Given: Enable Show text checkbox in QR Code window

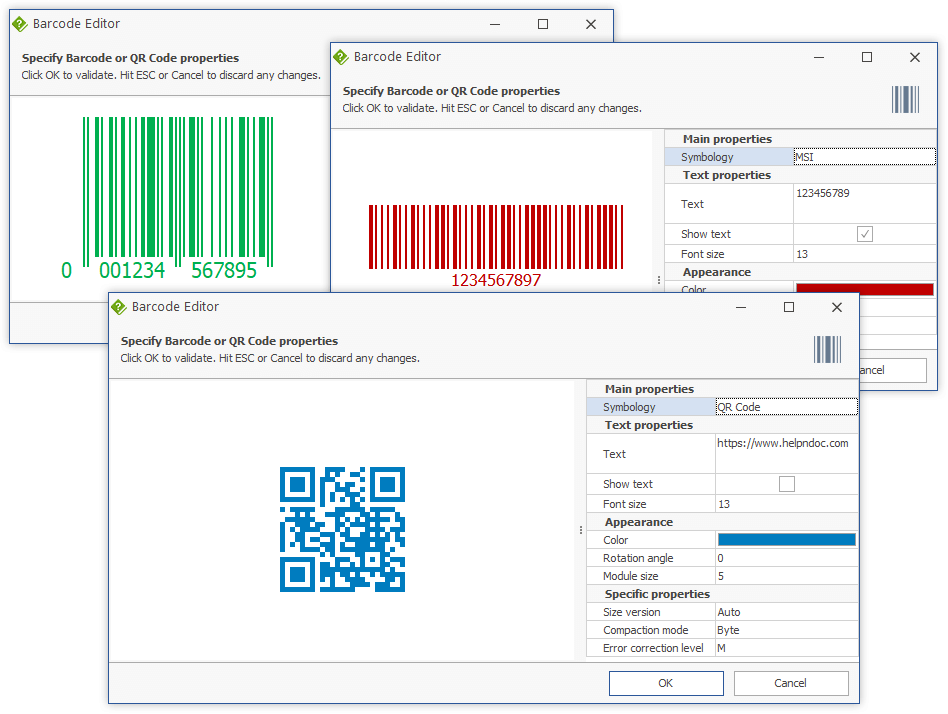Looking at the screenshot, I should [x=786, y=484].
